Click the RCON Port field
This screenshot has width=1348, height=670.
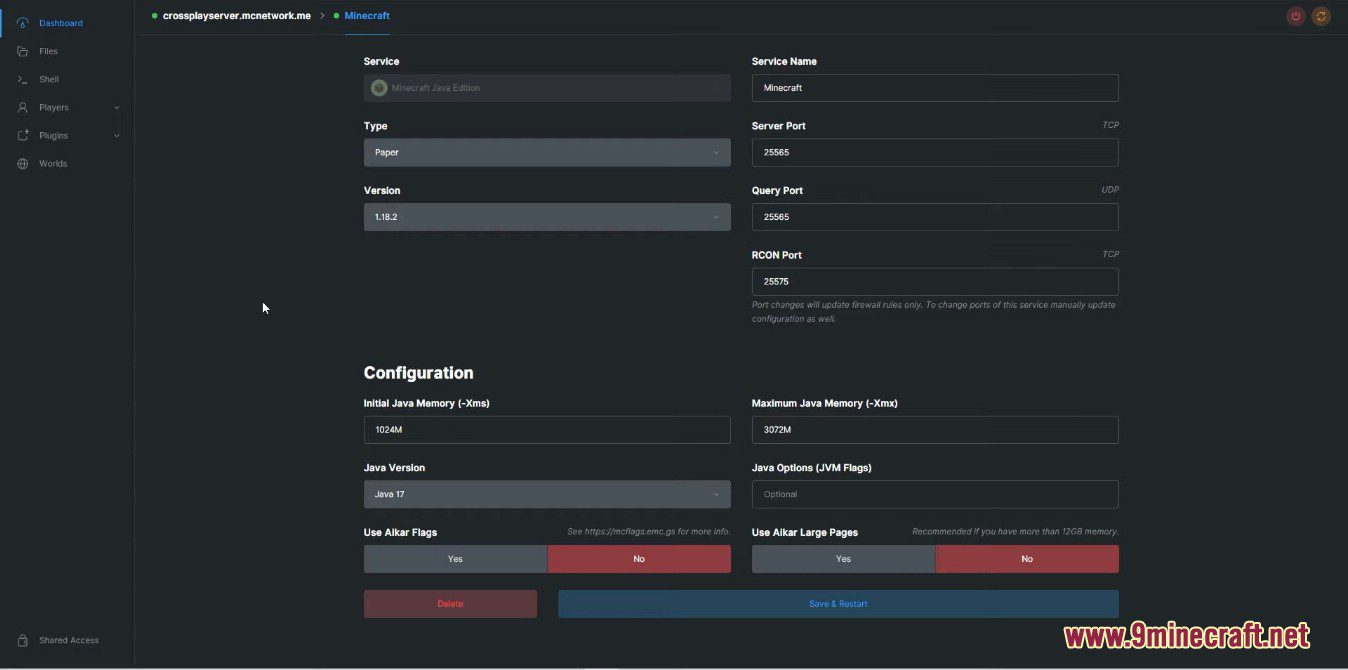pos(935,282)
